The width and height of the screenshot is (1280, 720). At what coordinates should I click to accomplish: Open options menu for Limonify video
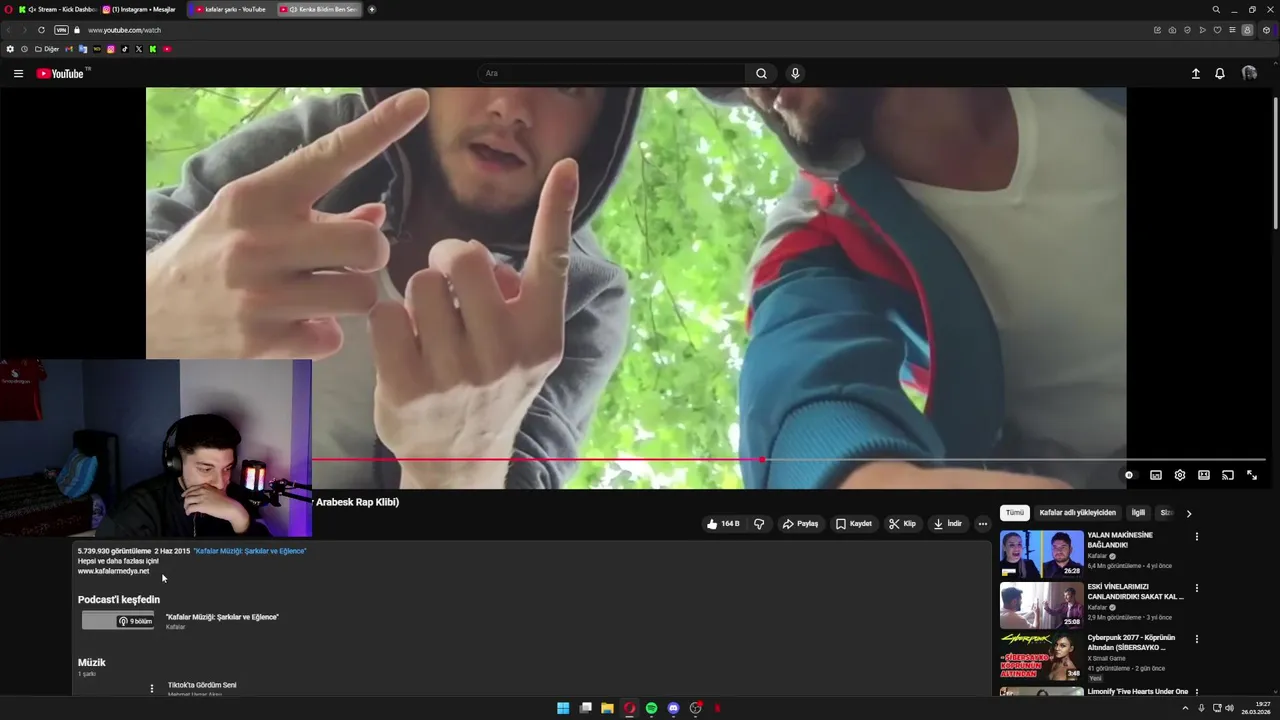point(1197,691)
